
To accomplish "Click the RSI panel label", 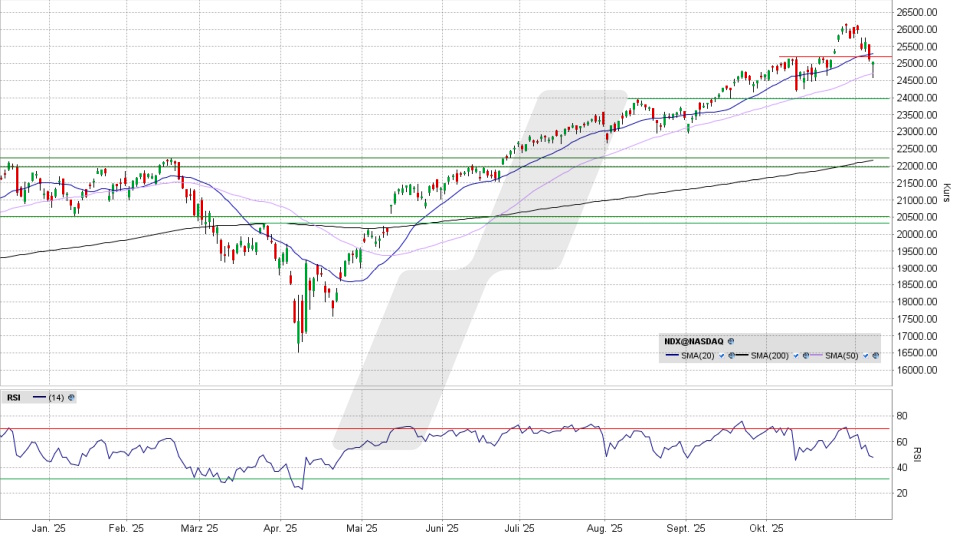I will click(x=14, y=397).
